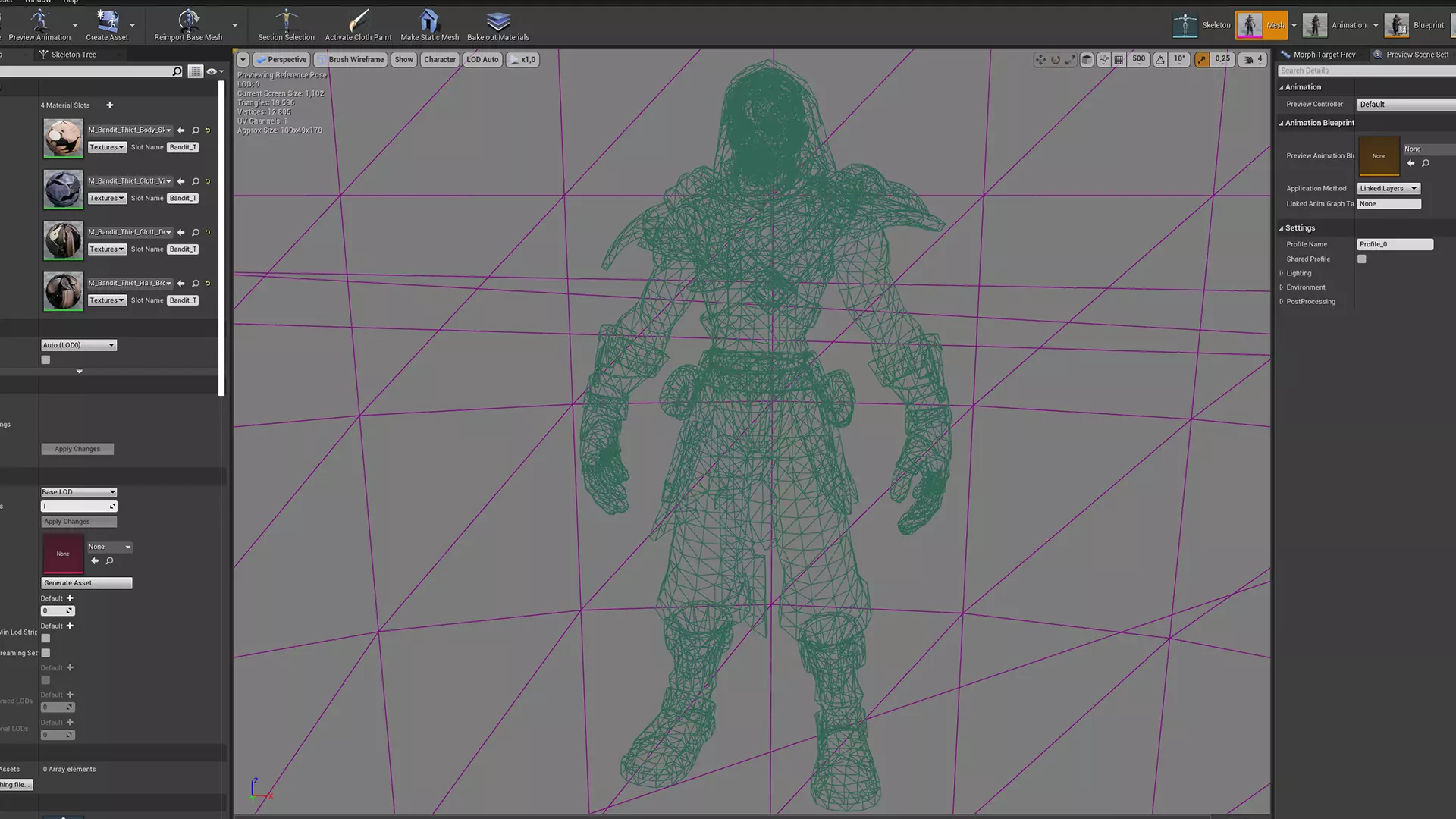This screenshot has height=819, width=1456.
Task: Toggle grid snapping icon in viewport
Action: click(x=1119, y=59)
